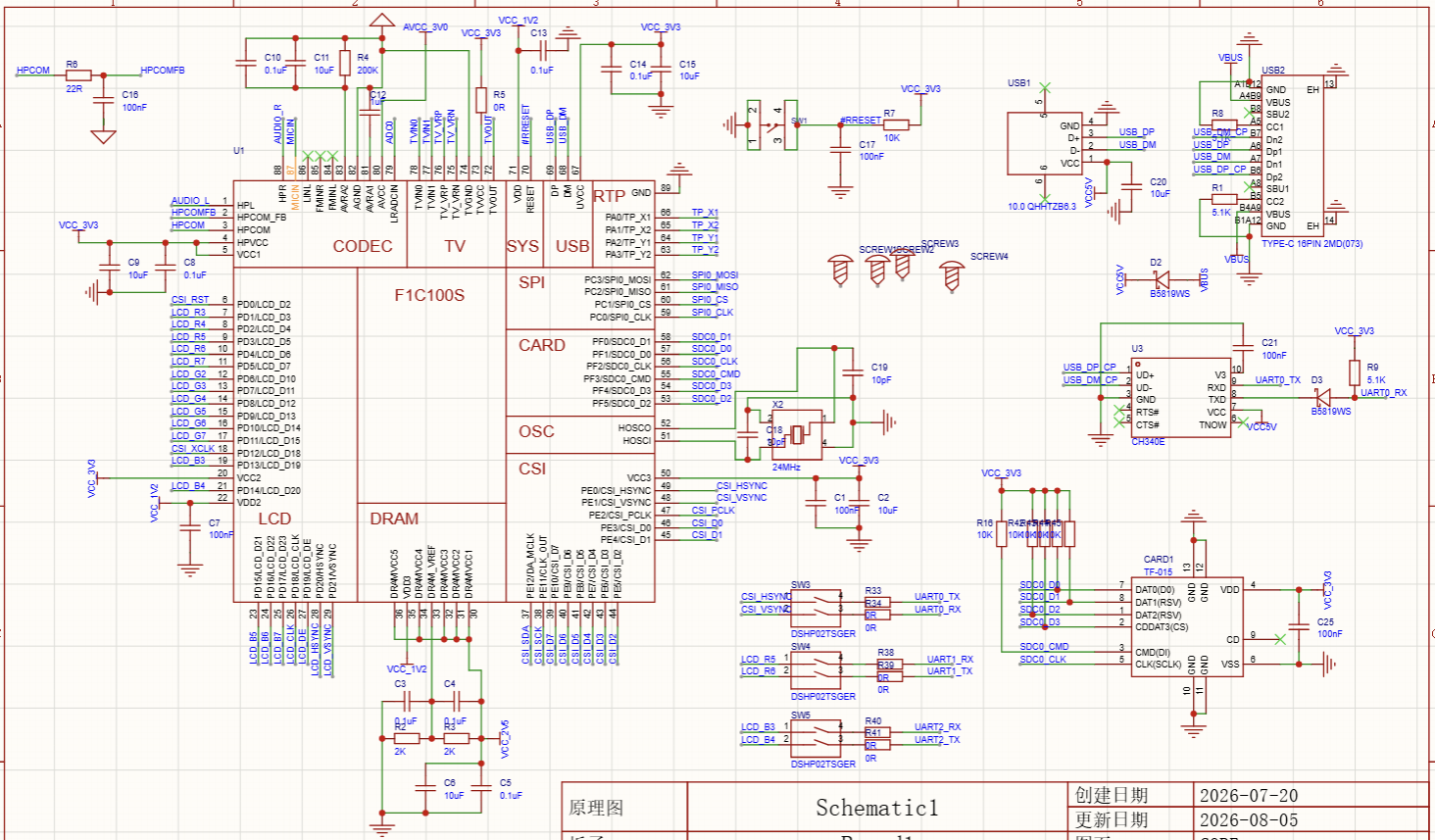Click the AVCC_3V0 net label
Screen dimensions: 1435x840
coord(425,27)
